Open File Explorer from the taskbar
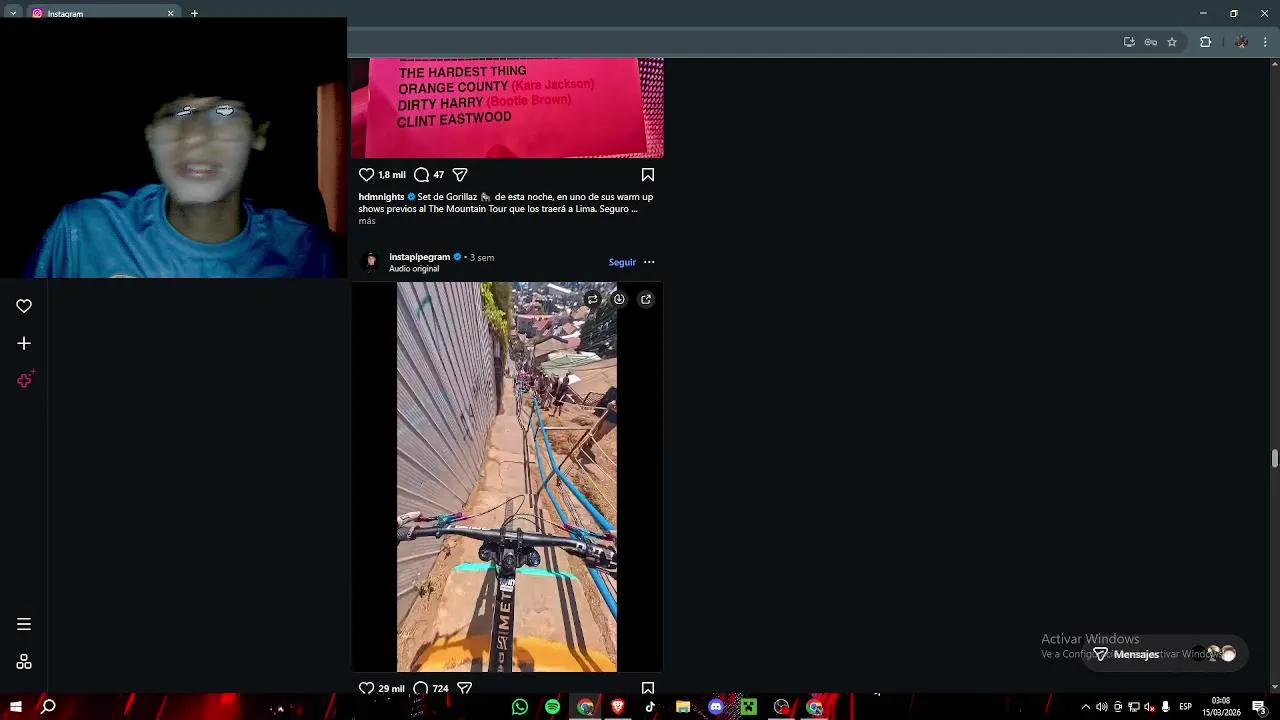1280x720 pixels. tap(683, 707)
